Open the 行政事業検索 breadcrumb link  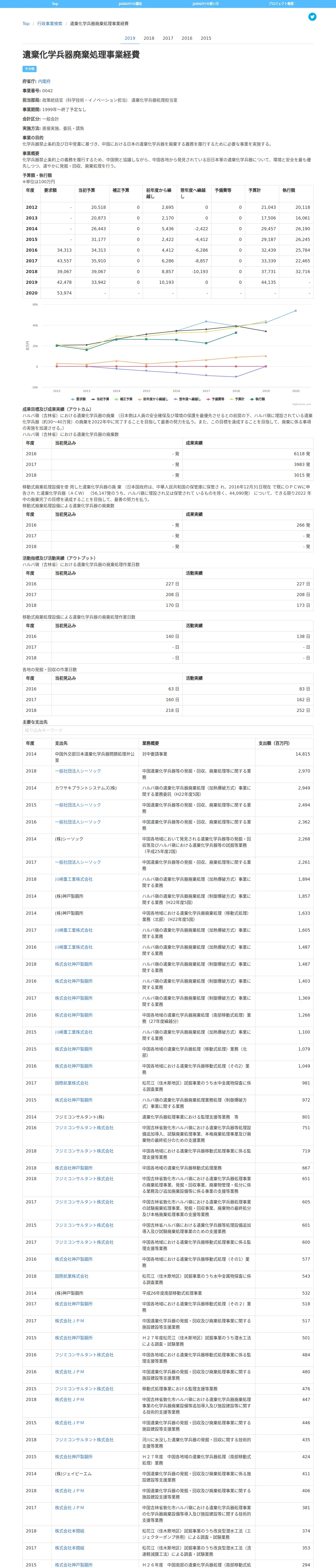[x=49, y=24]
